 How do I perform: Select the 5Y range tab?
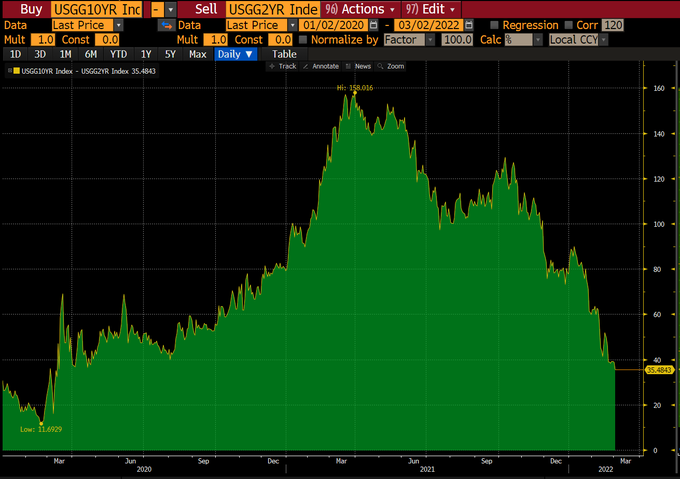click(x=170, y=54)
